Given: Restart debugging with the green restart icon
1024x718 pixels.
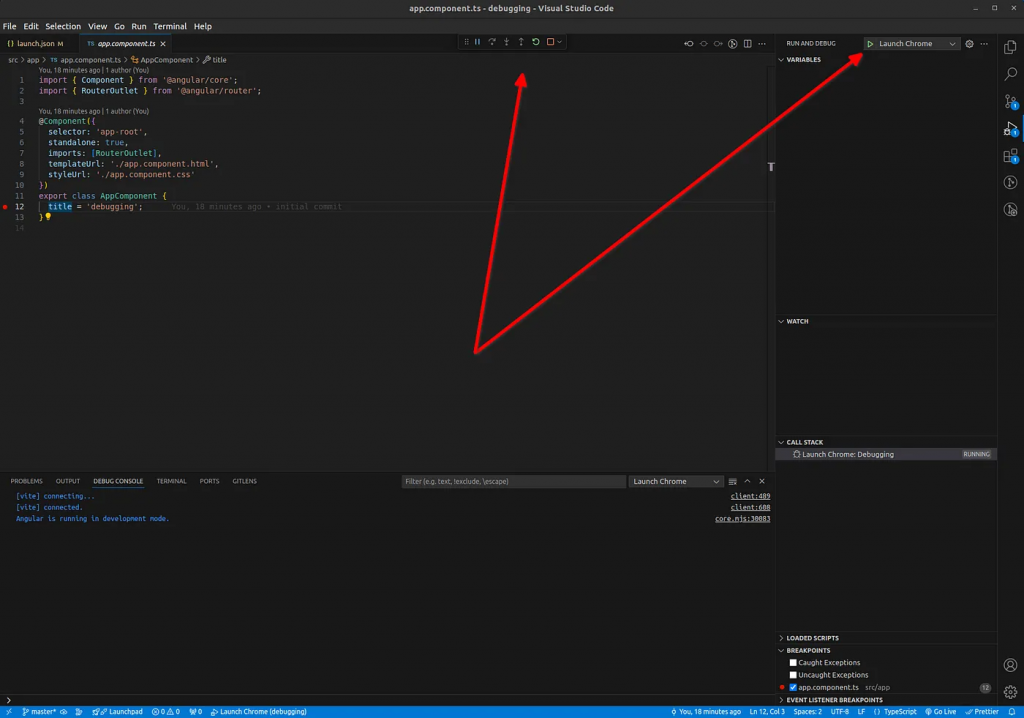Looking at the screenshot, I should 536,42.
